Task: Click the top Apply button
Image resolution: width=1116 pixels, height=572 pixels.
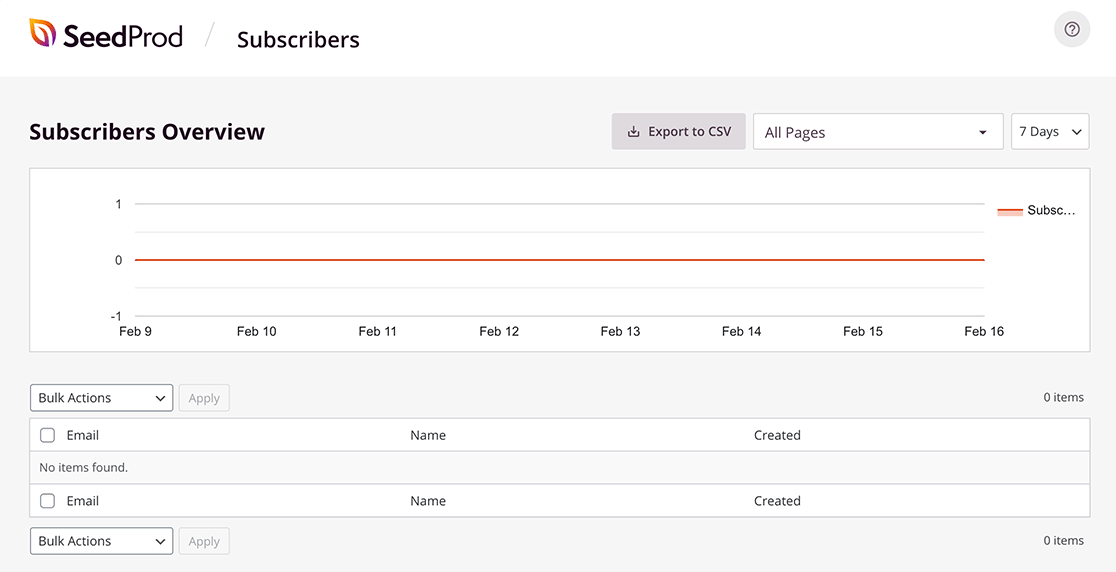Action: [x=204, y=398]
